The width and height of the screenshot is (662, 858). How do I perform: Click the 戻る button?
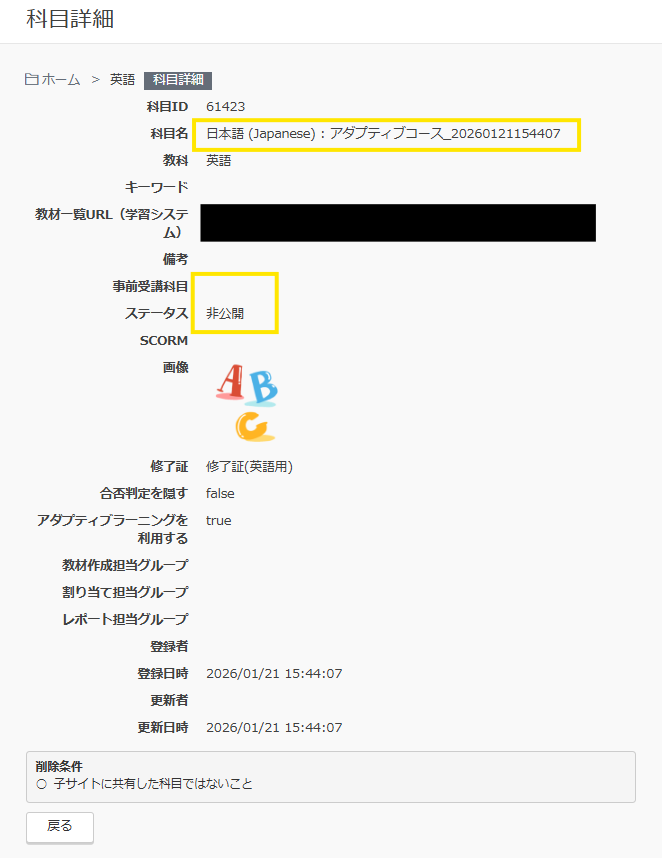(x=60, y=827)
